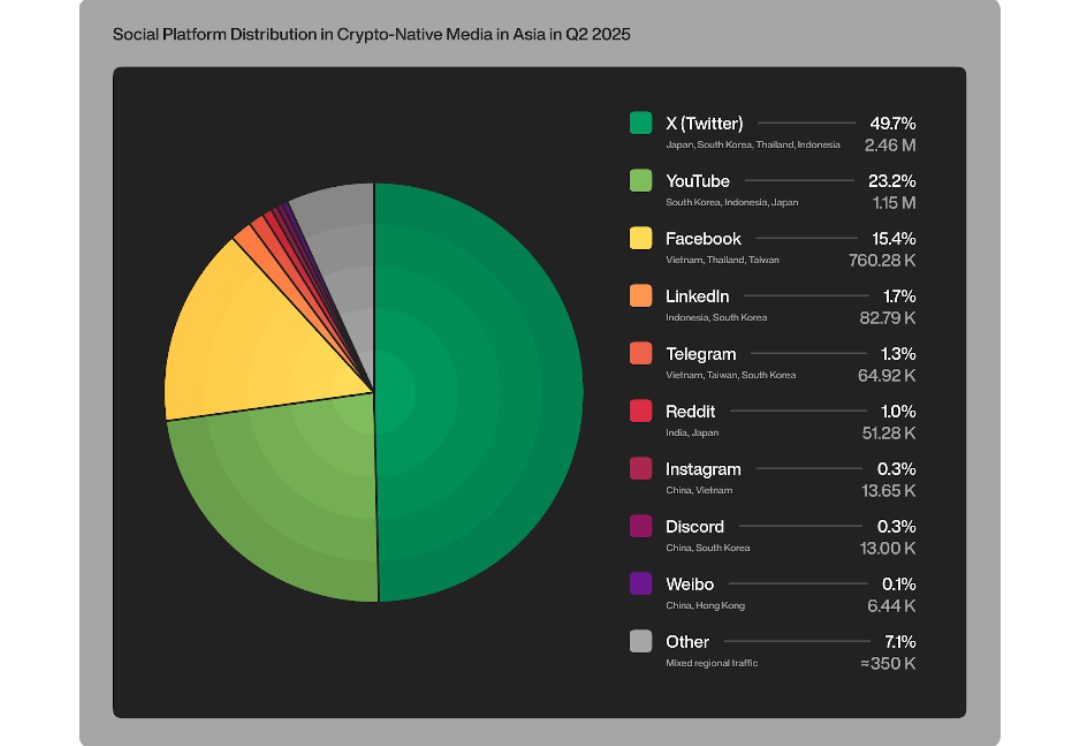Click the light green YouTube legend swatch
Screen dimensions: 1080x746
[x=641, y=181]
